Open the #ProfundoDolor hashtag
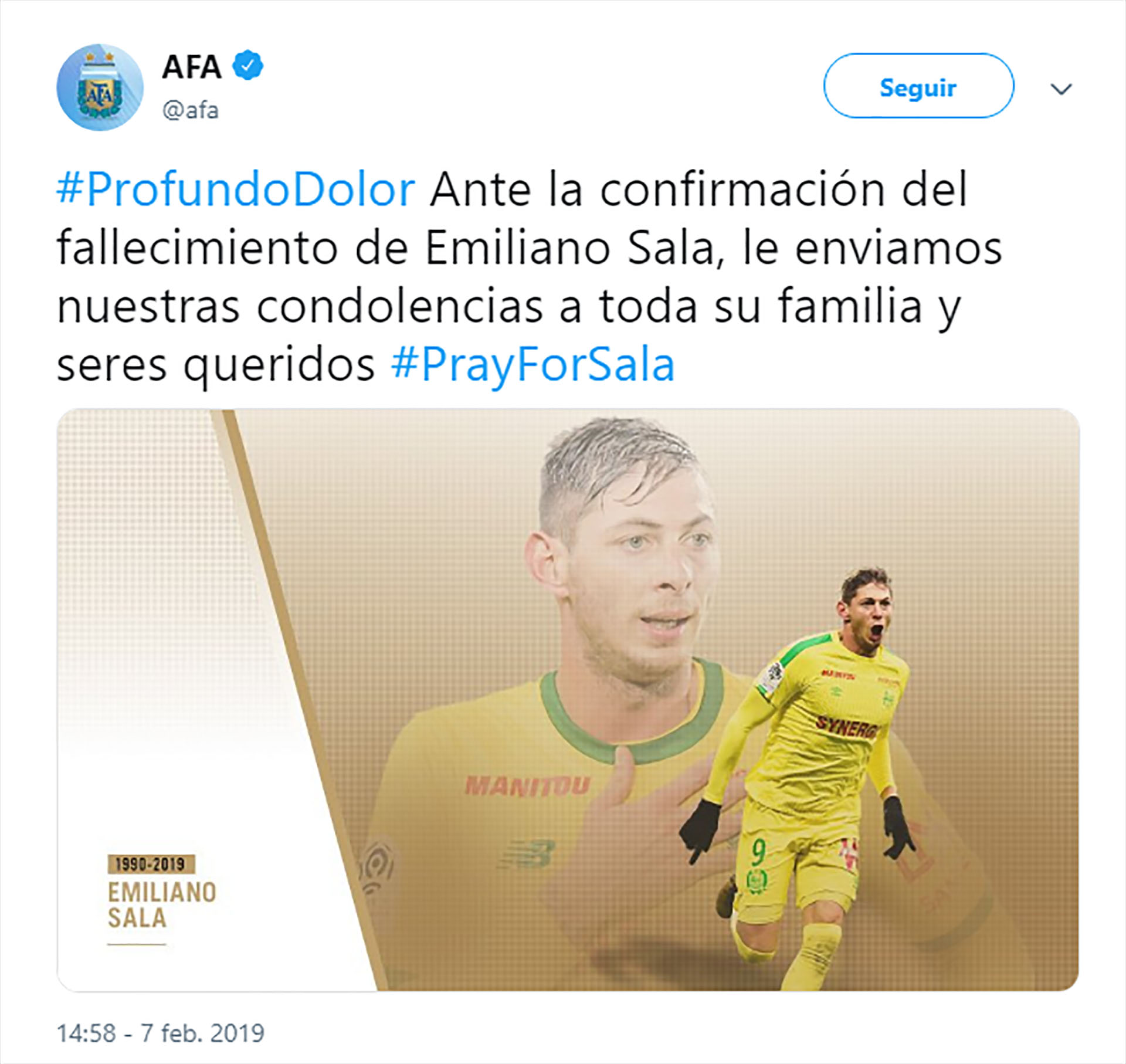 [x=236, y=189]
